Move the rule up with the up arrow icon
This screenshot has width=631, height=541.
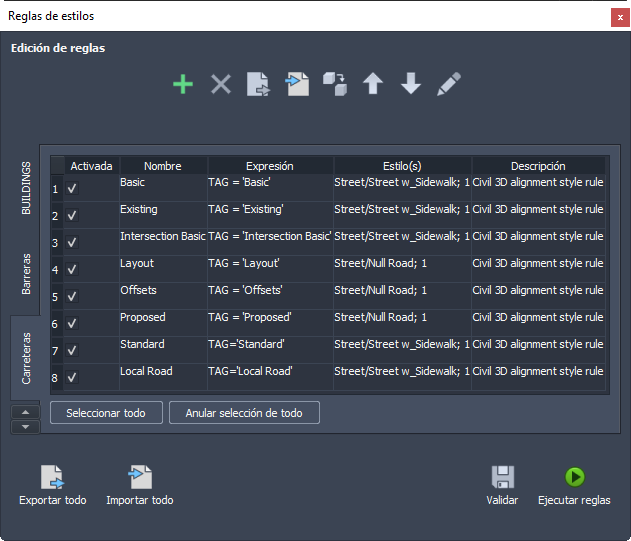[x=373, y=83]
